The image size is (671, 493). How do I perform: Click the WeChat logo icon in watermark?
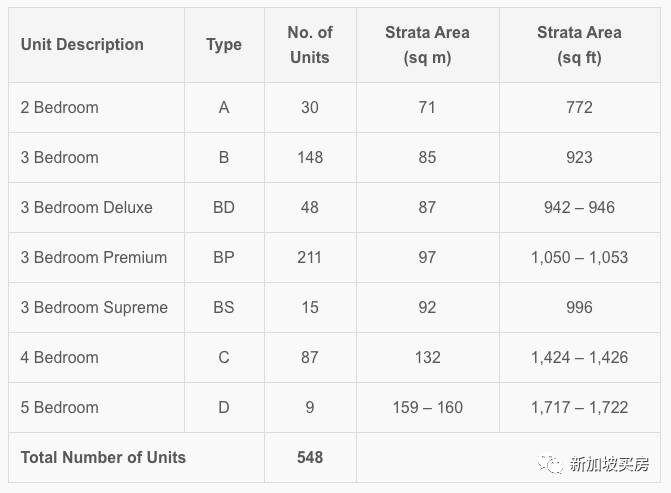549,464
